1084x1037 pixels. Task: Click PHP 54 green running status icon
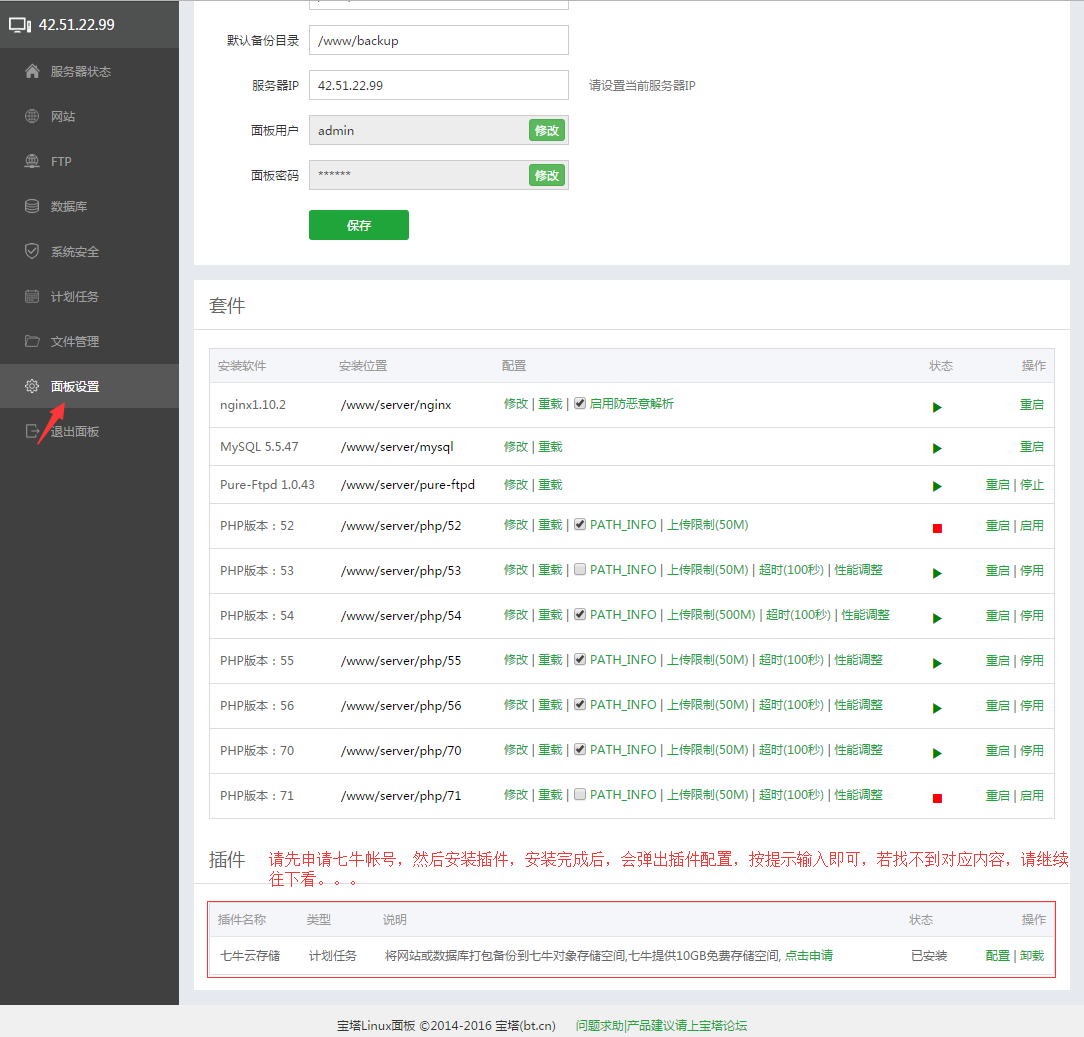point(937,618)
